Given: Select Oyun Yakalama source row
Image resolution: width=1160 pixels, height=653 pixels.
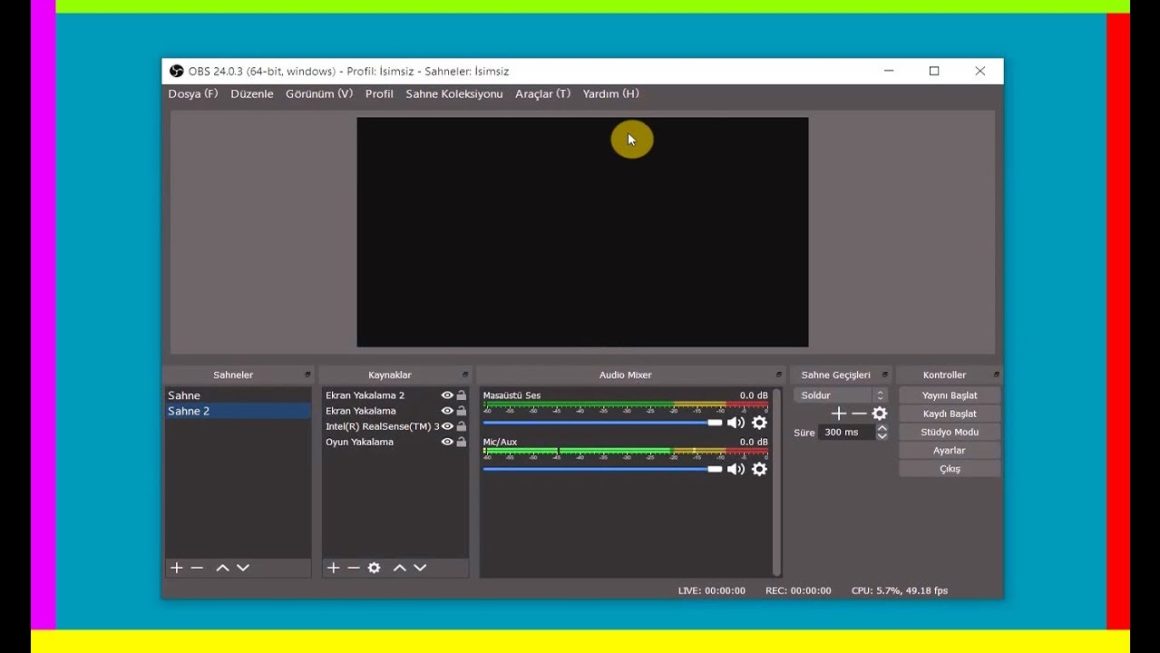Looking at the screenshot, I should coord(395,442).
